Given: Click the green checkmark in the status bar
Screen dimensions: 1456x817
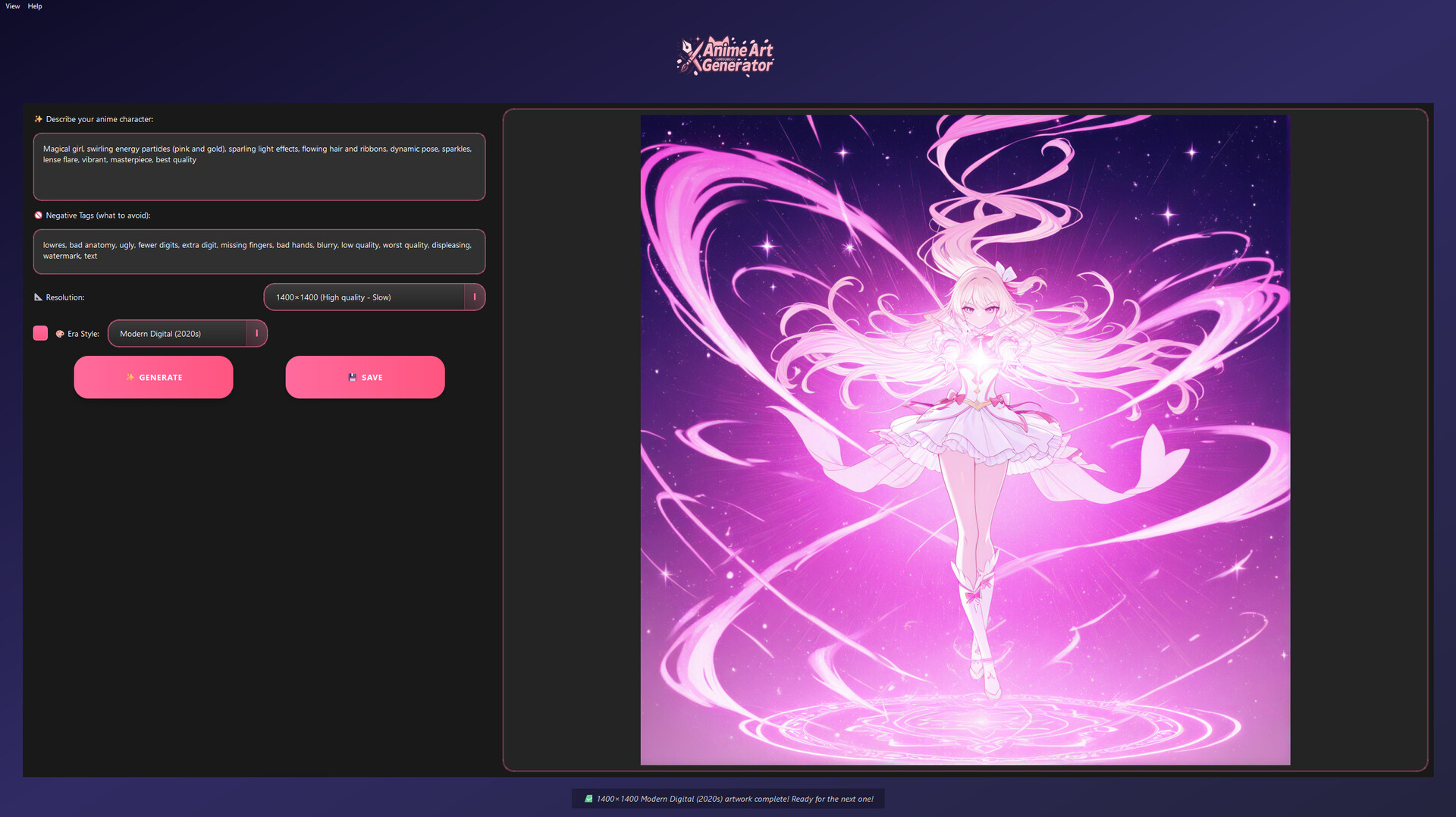Looking at the screenshot, I should (588, 799).
